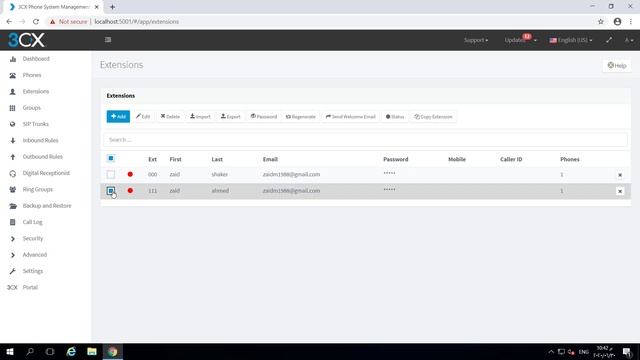Screen dimensions: 640x360
Task: Click the Call Log icon
Action: [13, 222]
